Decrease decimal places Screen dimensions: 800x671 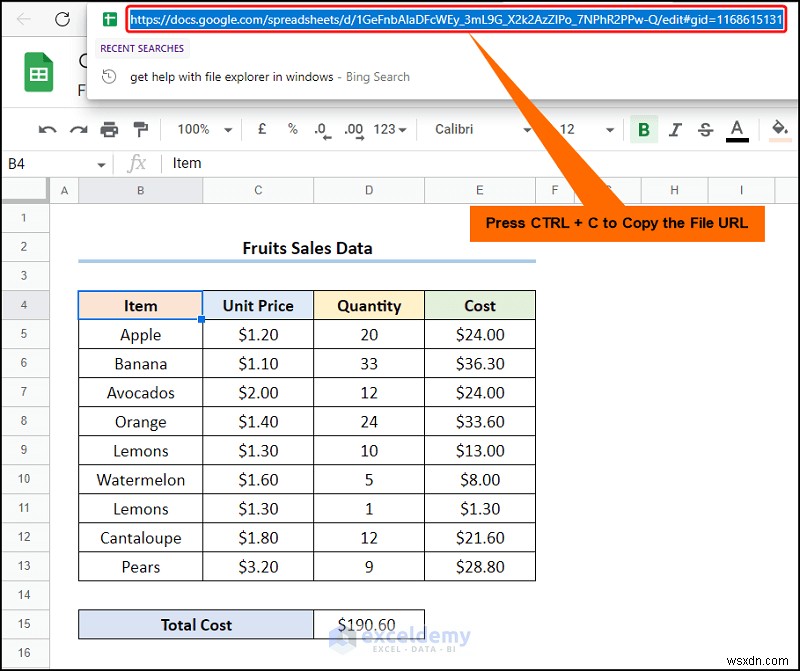click(322, 130)
